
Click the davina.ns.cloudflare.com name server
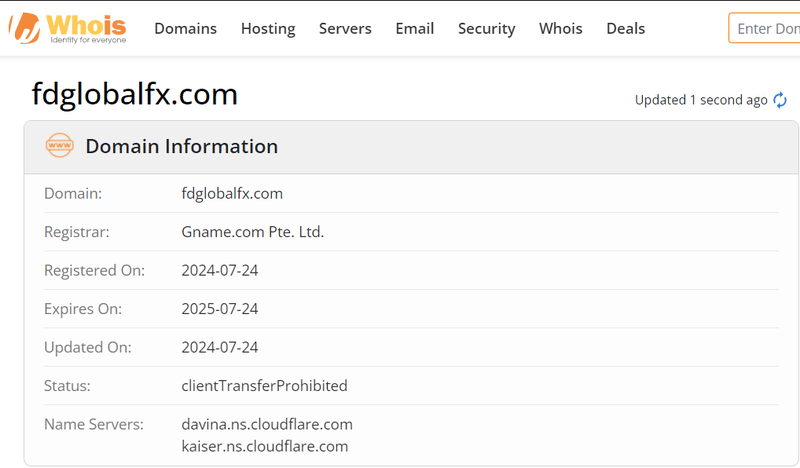[267, 424]
